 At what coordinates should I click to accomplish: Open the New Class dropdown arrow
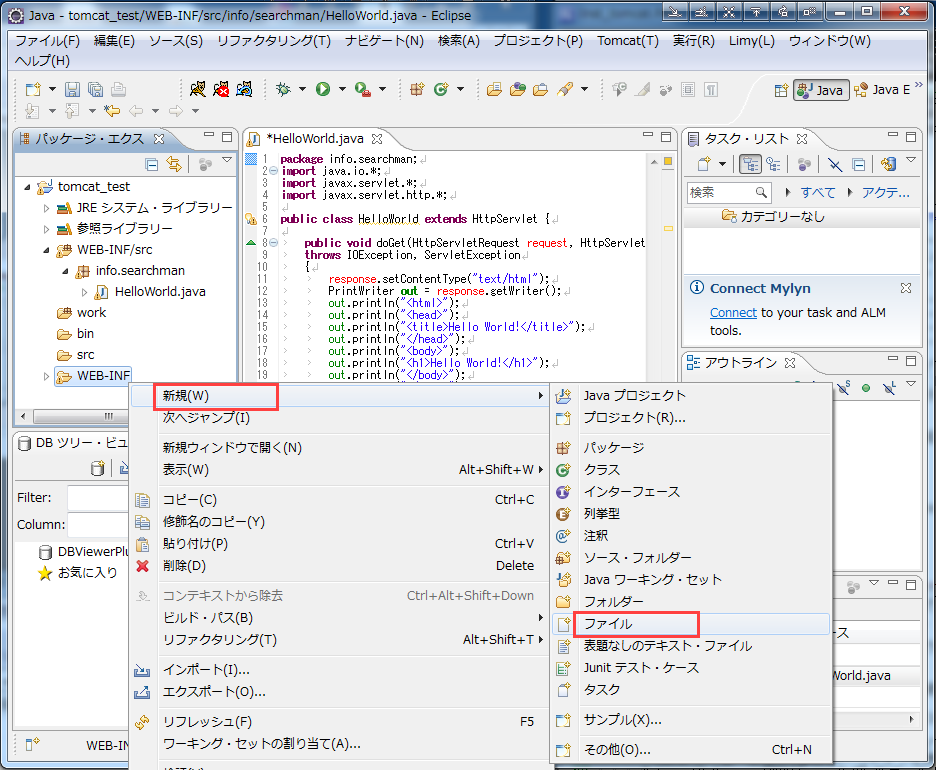pyautogui.click(x=460, y=90)
